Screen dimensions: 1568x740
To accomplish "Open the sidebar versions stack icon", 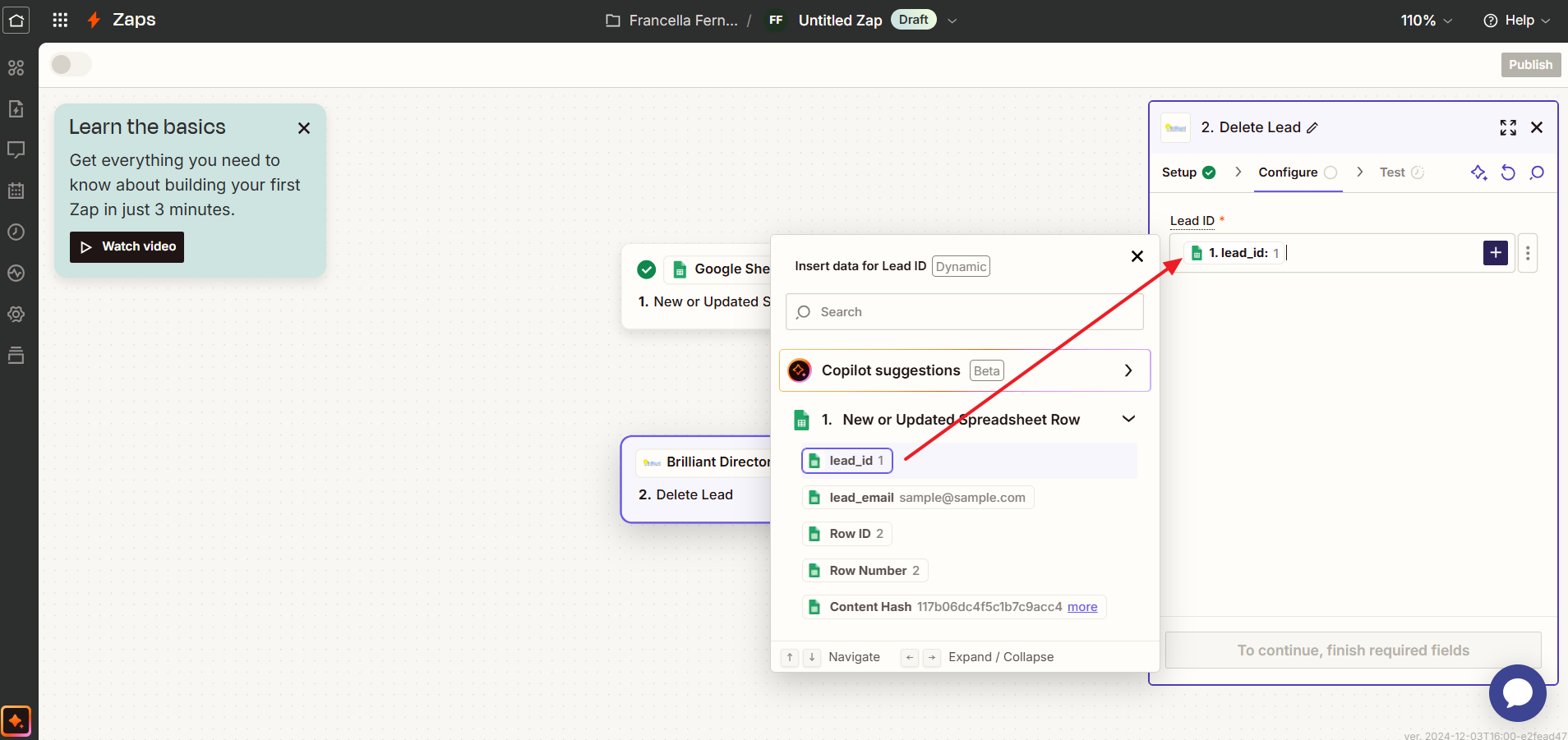I will [x=16, y=356].
